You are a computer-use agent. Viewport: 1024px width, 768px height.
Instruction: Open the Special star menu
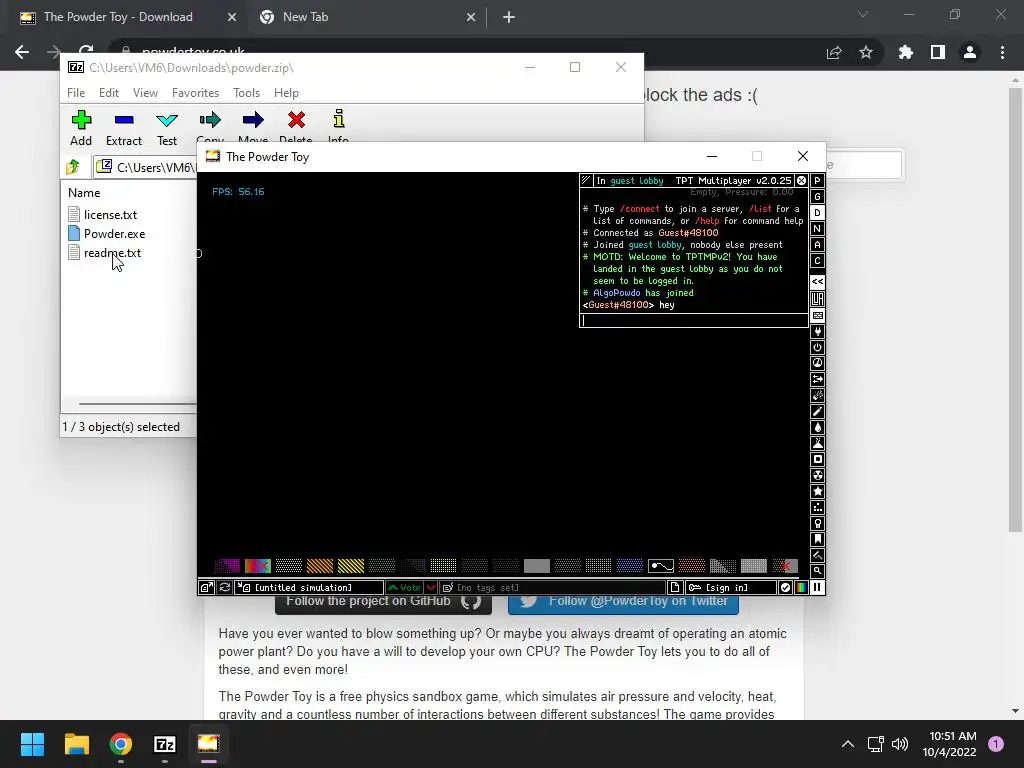tap(817, 491)
